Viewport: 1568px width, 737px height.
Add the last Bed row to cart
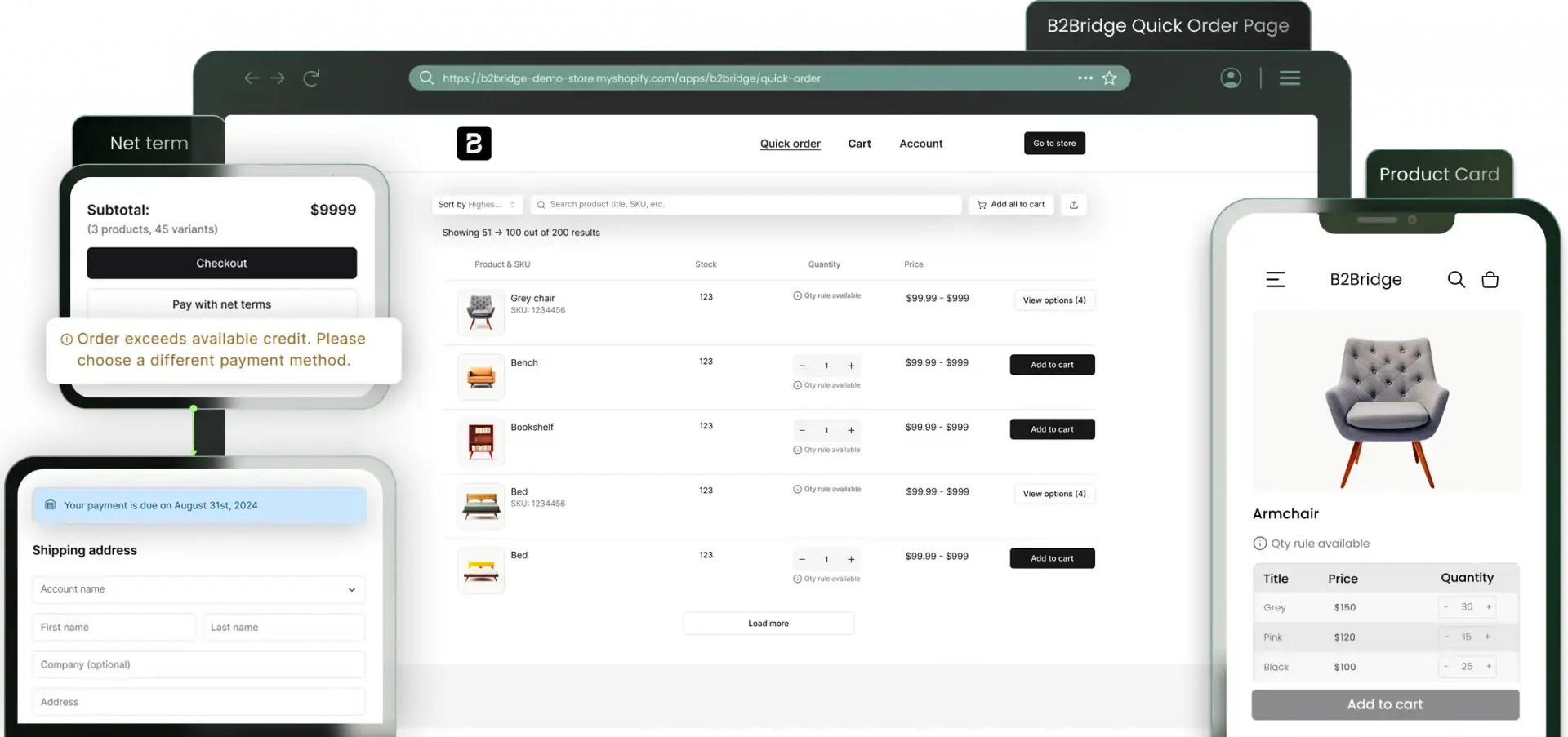coord(1052,558)
